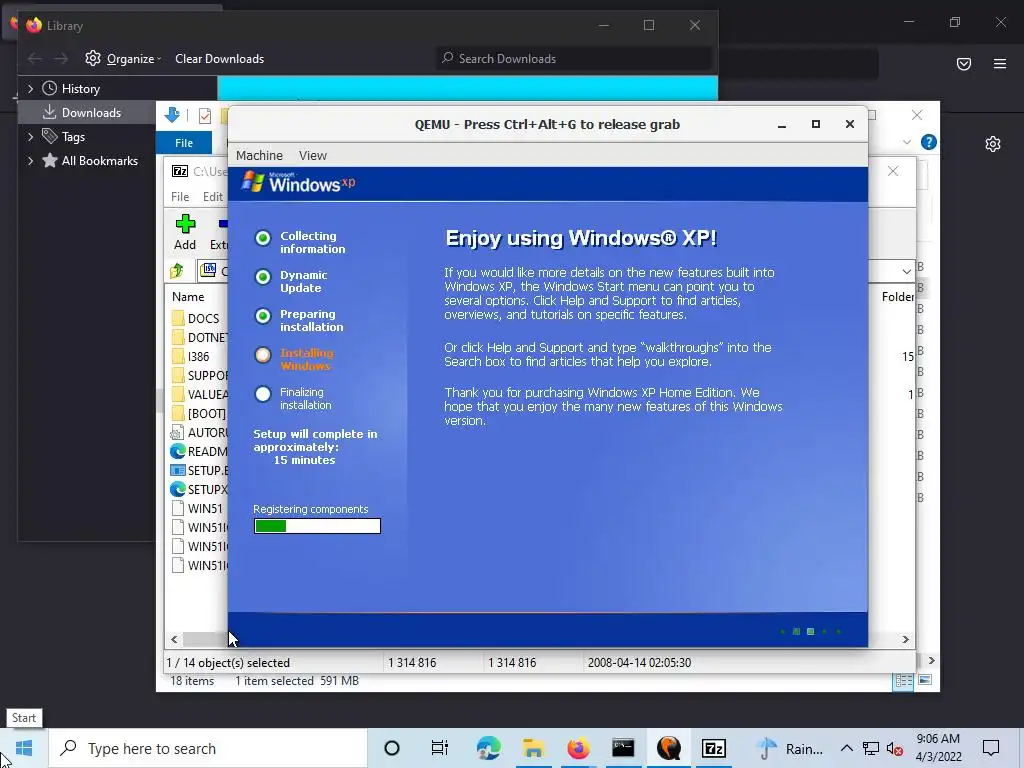Open File Explorer from taskbar
The image size is (1024, 768).
pos(534,748)
